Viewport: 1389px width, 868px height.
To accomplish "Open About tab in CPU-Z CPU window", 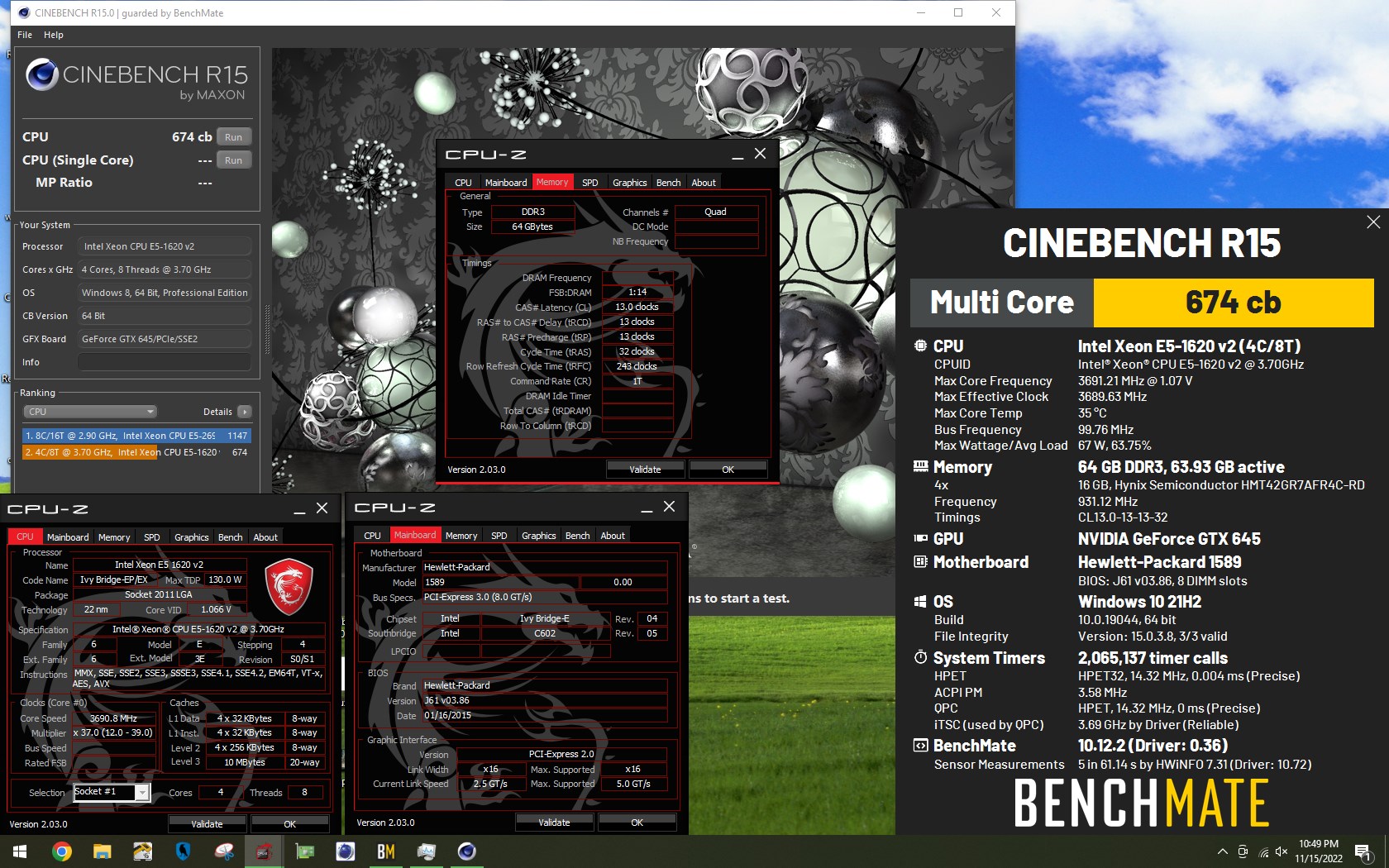I will [265, 537].
